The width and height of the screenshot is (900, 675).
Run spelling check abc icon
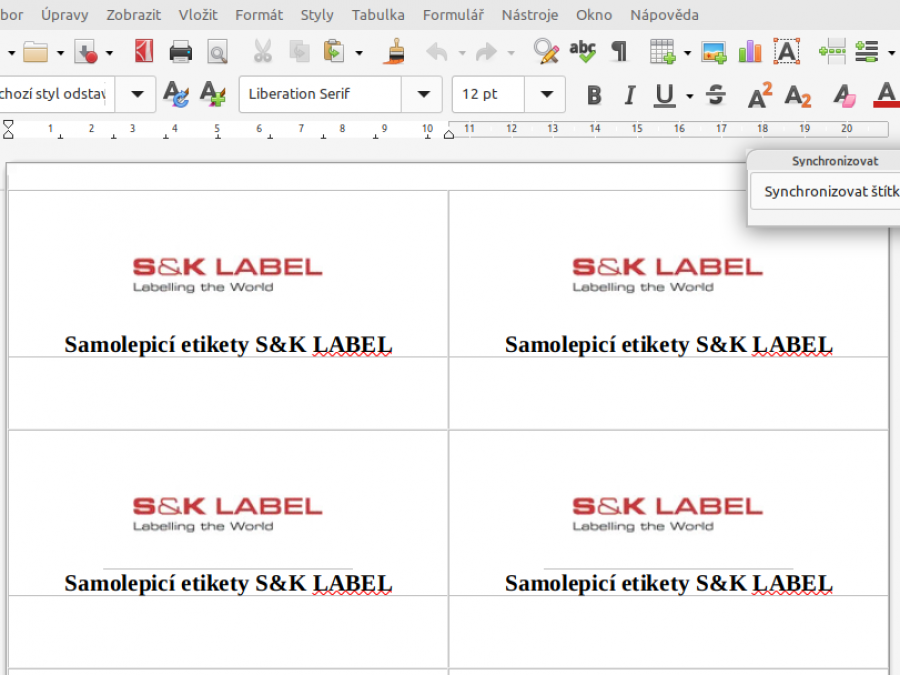point(582,51)
